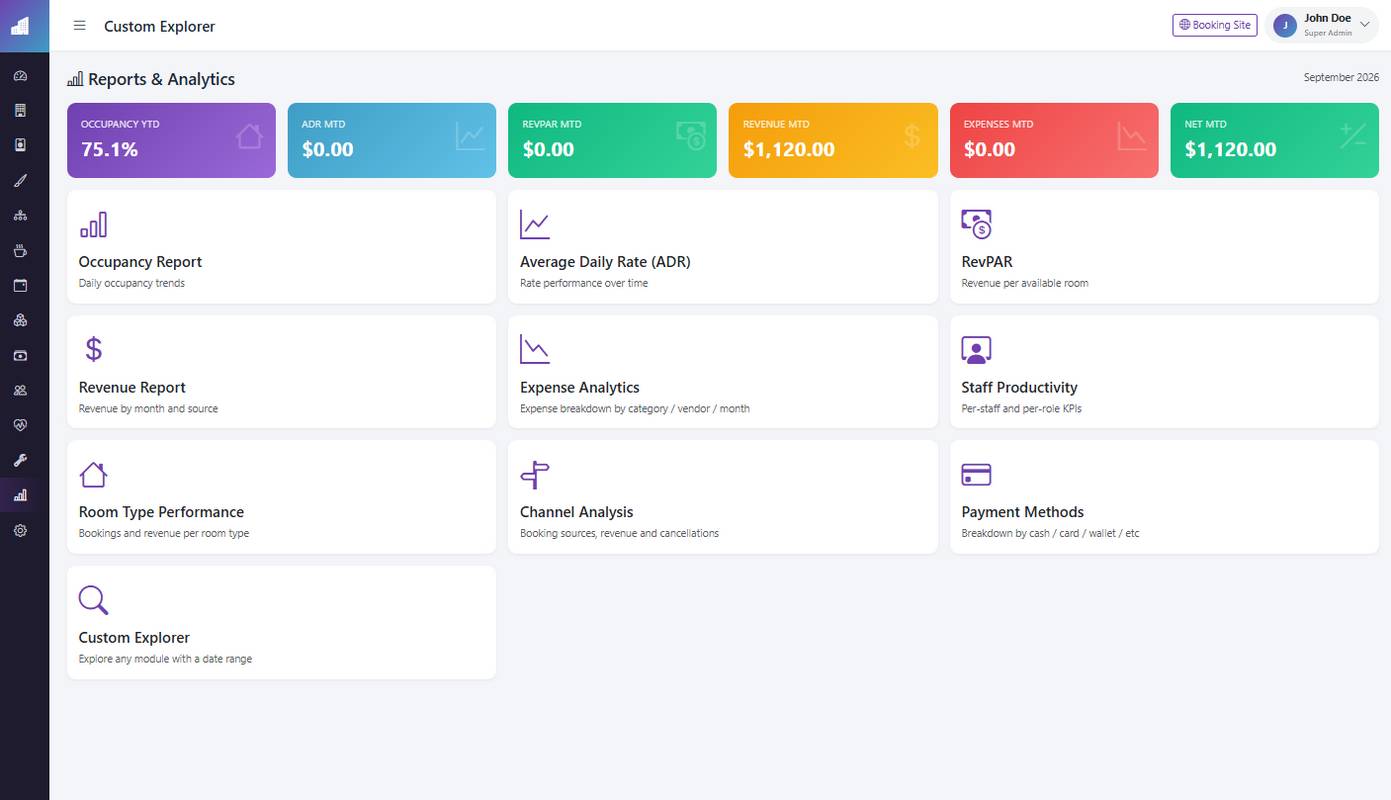The height and width of the screenshot is (800, 1391).
Task: Open the RevPAR report card
Action: coord(1164,247)
